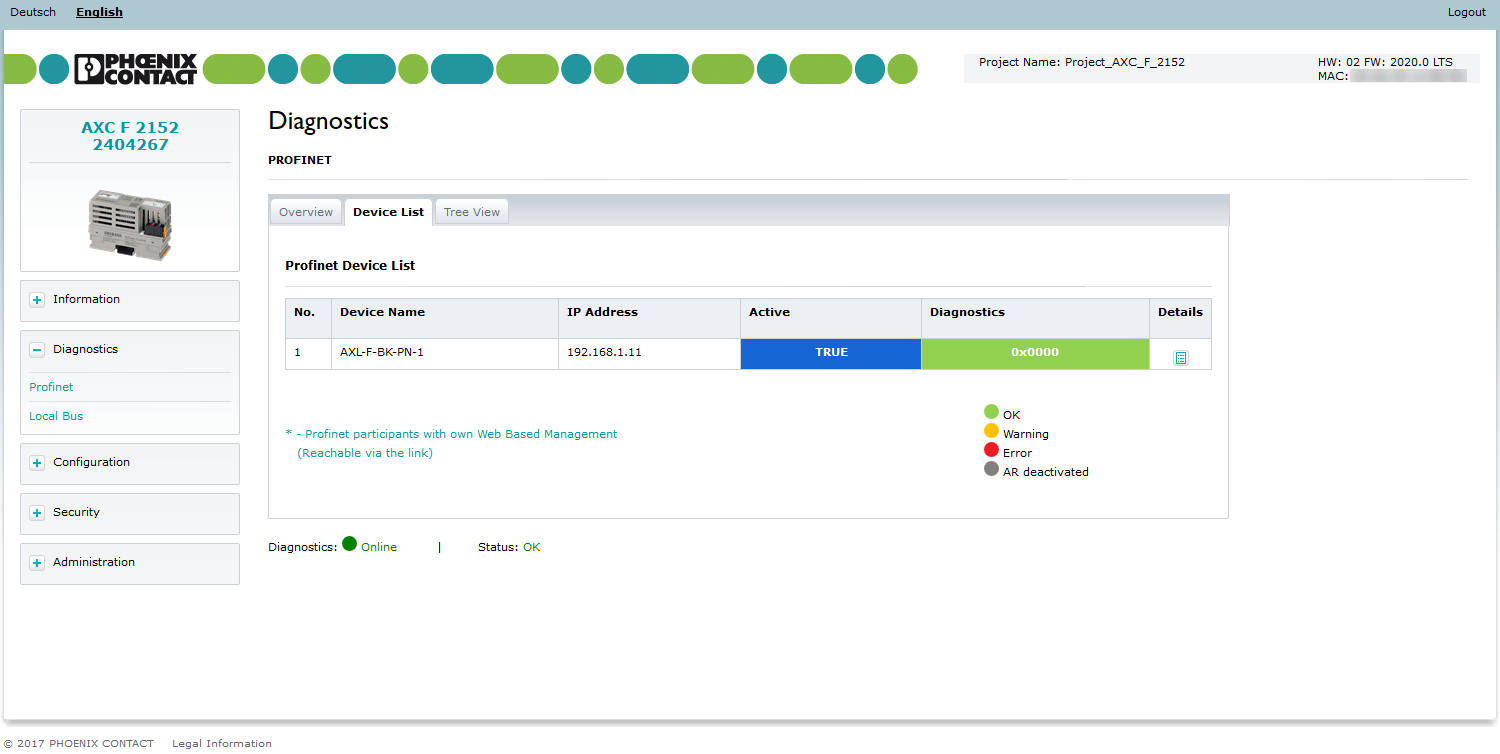
Task: Open Legal Information in footer
Action: pos(222,743)
